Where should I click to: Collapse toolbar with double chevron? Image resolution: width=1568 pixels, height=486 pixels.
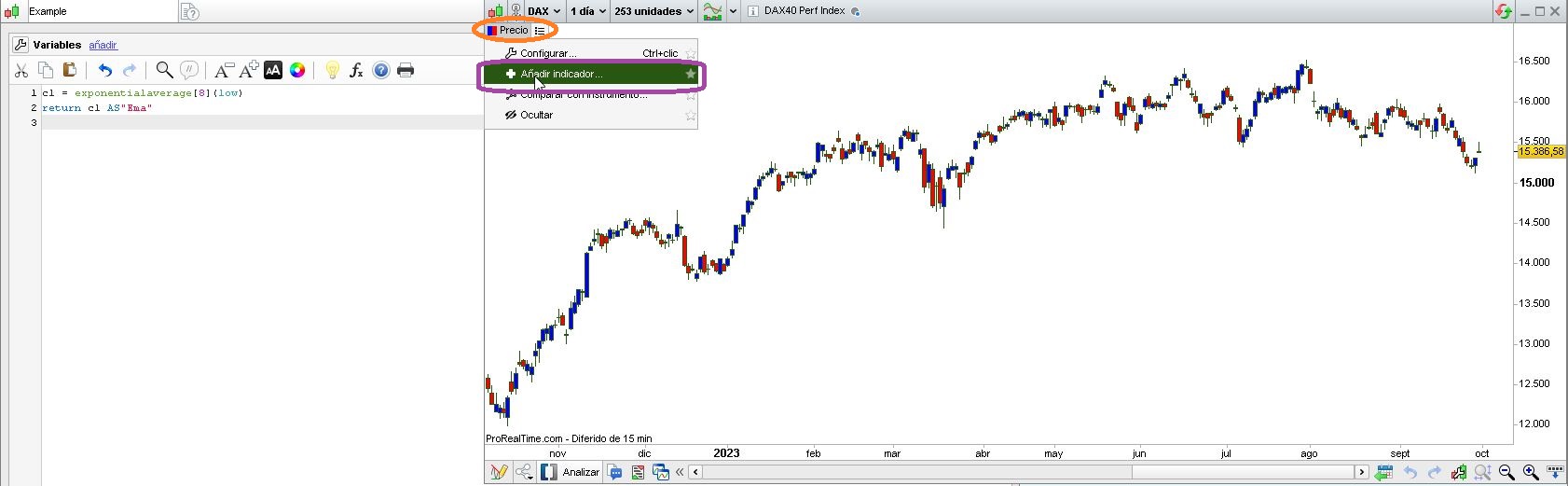680,472
